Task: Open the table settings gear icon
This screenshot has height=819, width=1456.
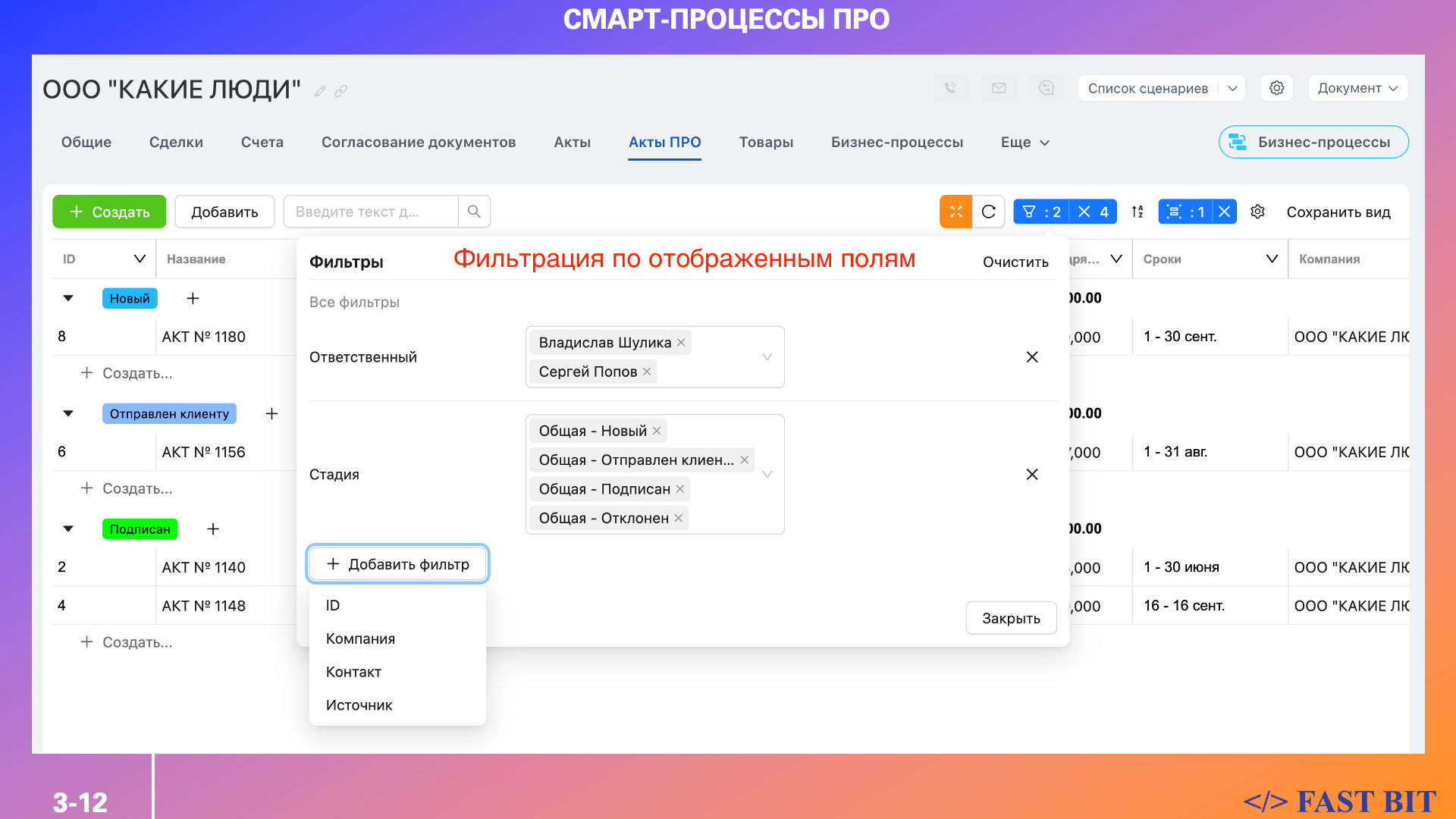Action: tap(1257, 212)
